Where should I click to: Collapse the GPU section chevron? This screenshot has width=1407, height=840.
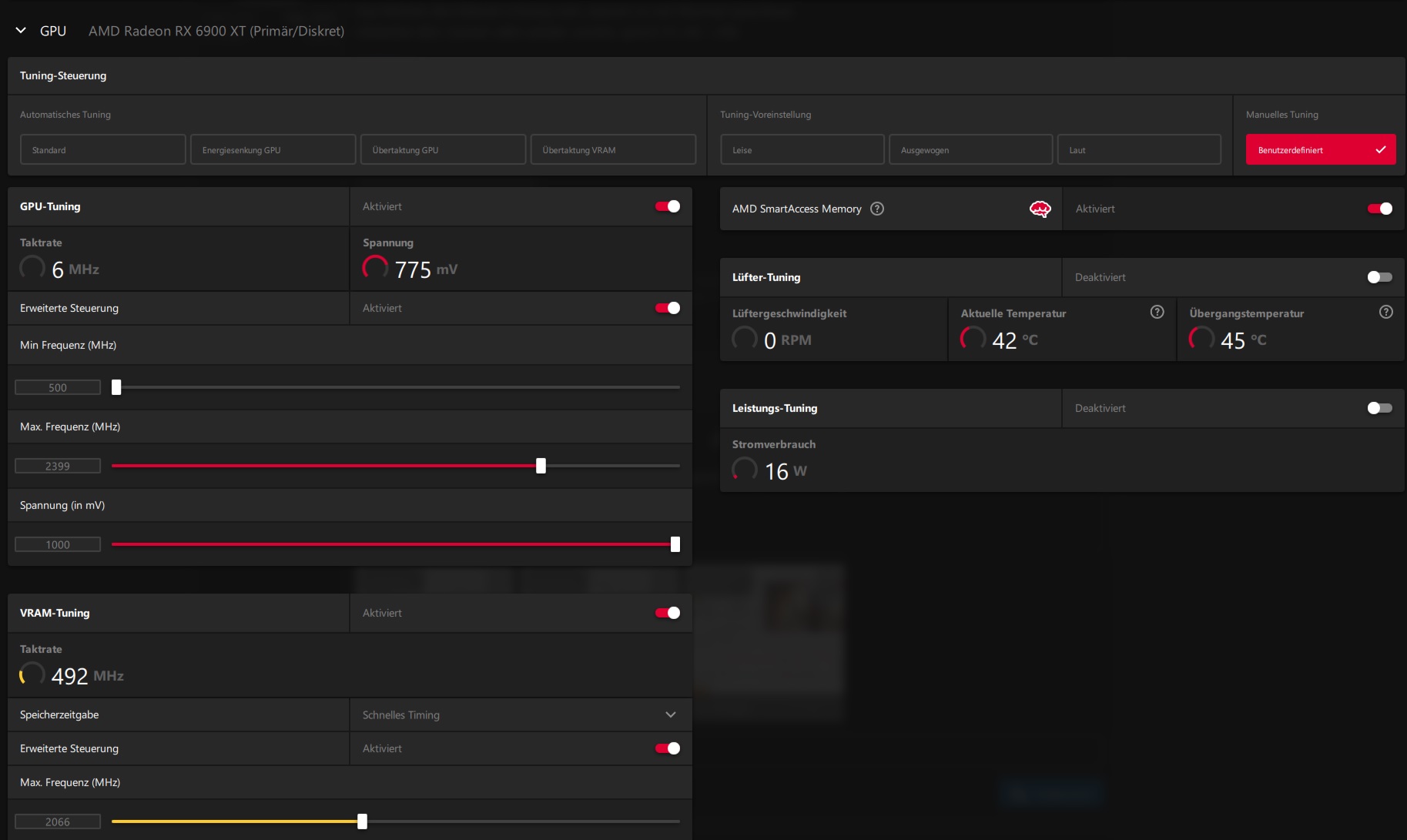[x=21, y=31]
